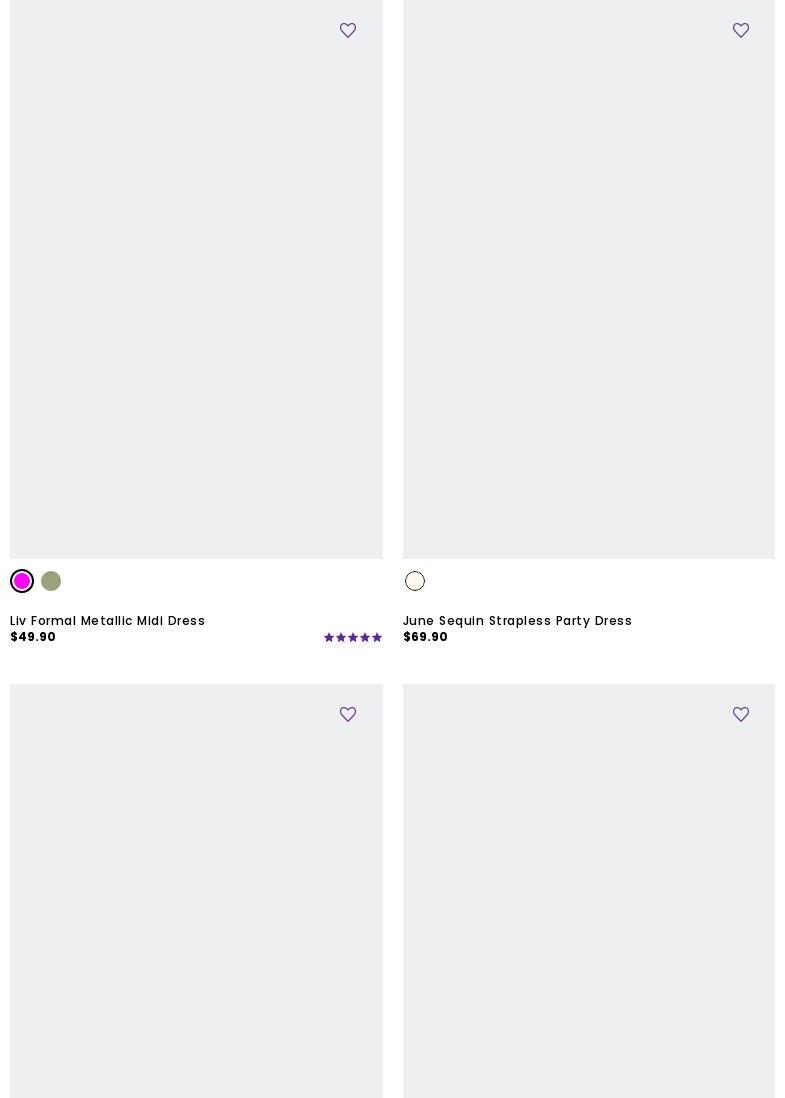Click second star of Liv dress rating
Screen dimensions: 785x1098
coord(341,637)
